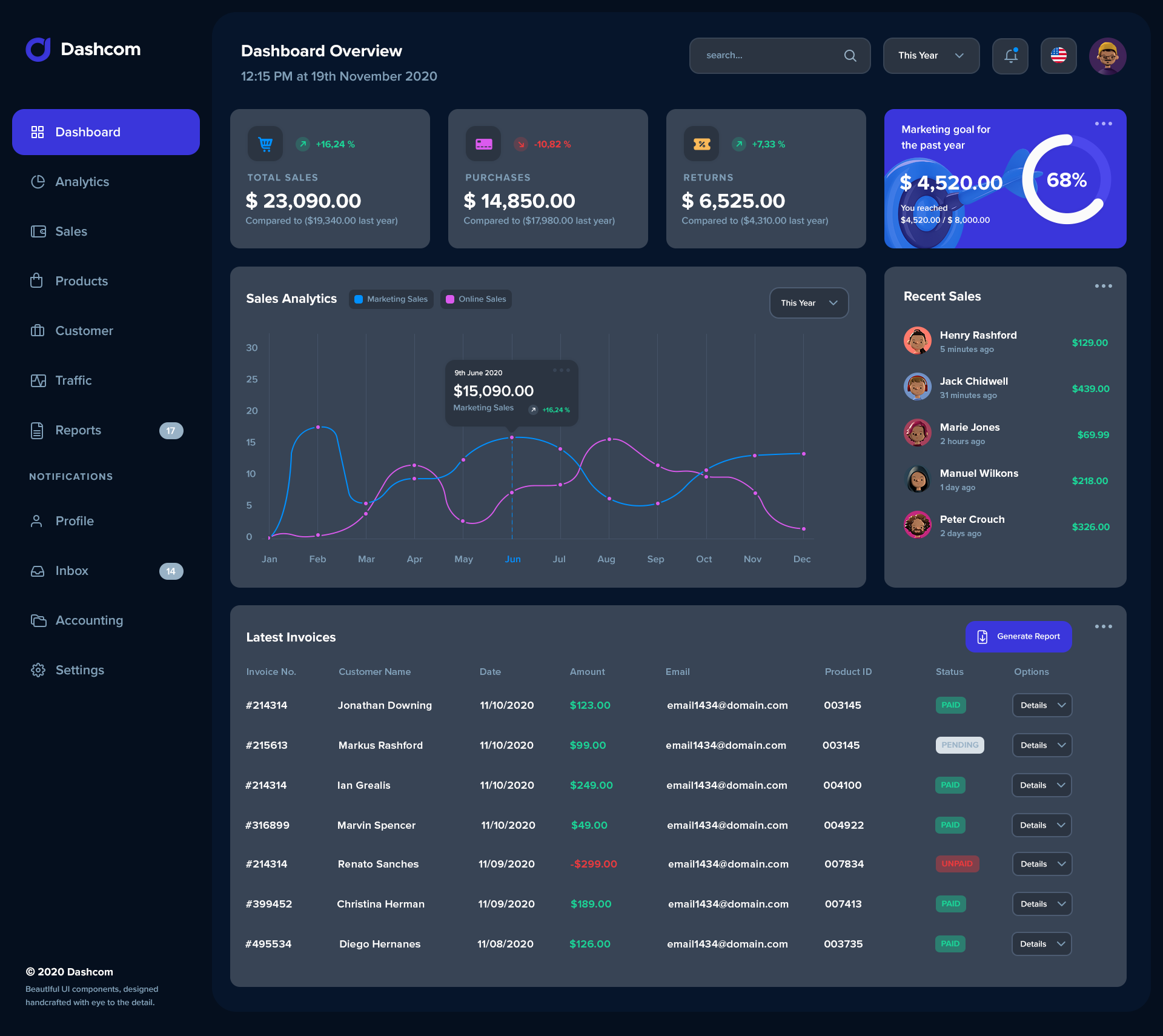Image resolution: width=1163 pixels, height=1036 pixels.
Task: Open the Accounting section
Action: [89, 620]
